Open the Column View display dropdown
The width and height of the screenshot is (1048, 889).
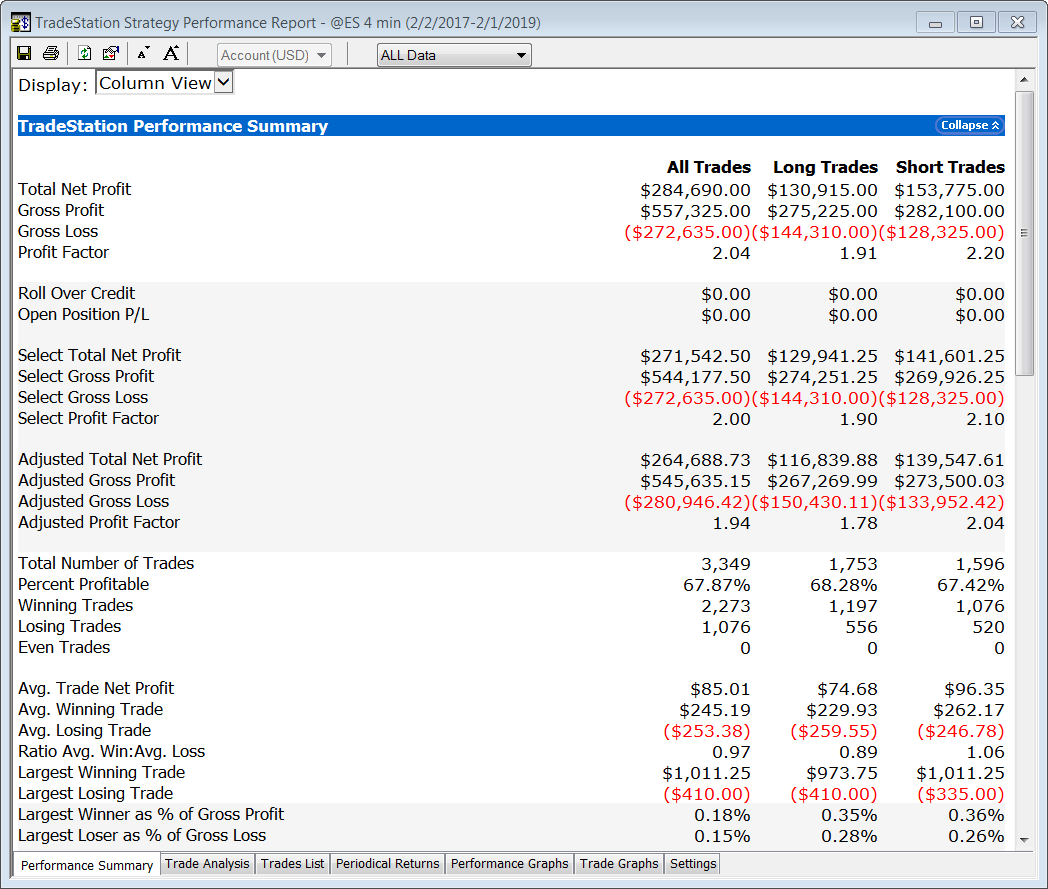pos(164,84)
